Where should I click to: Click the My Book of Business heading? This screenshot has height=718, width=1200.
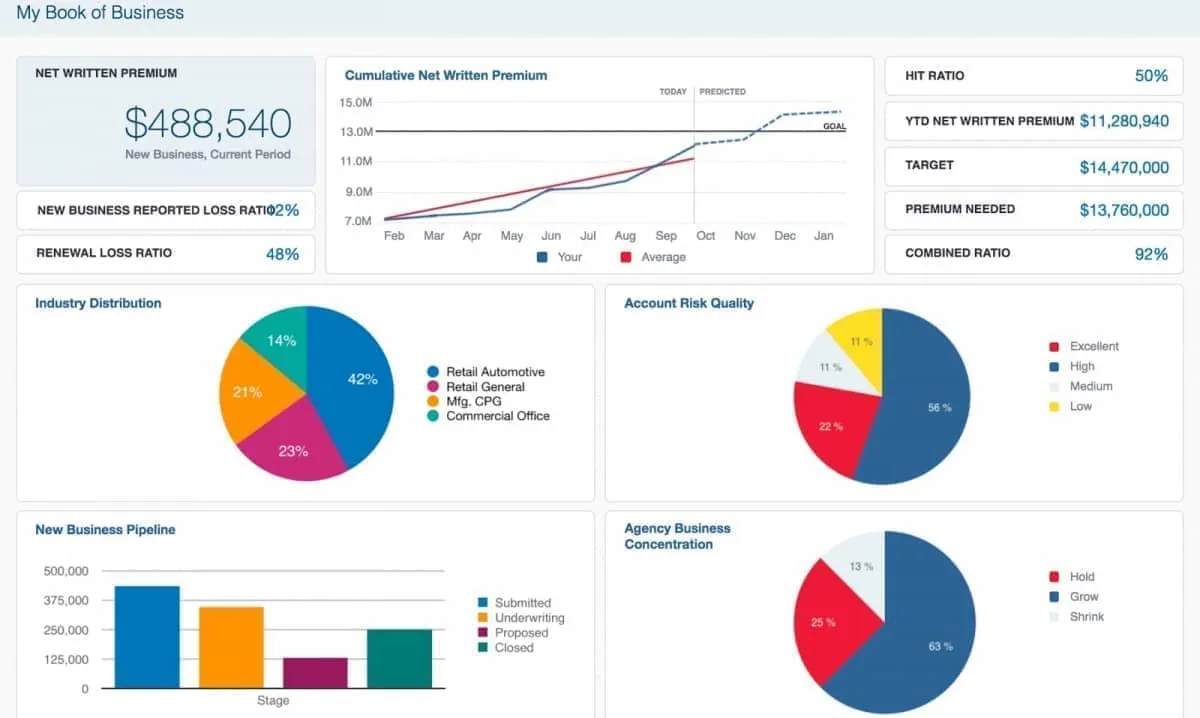click(99, 12)
